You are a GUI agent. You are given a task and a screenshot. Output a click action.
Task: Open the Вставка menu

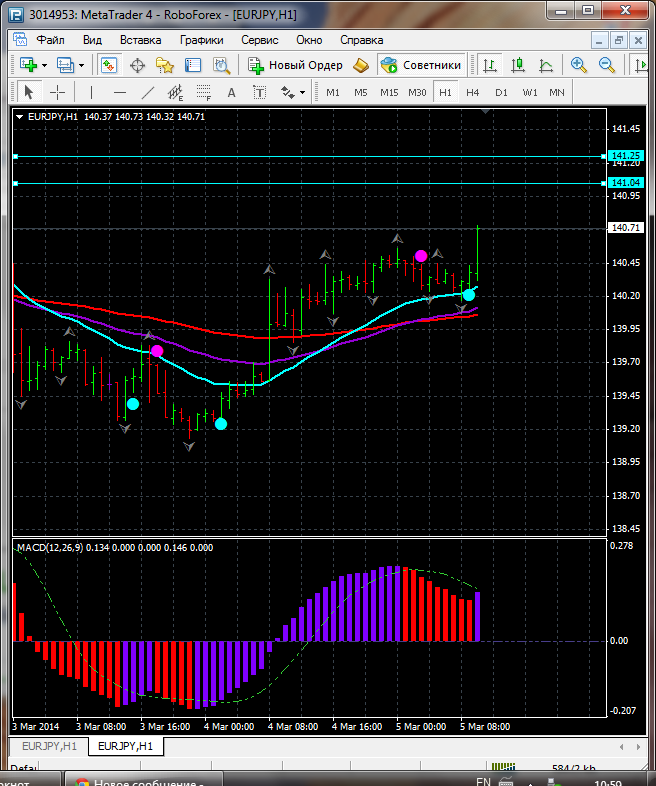[140, 40]
